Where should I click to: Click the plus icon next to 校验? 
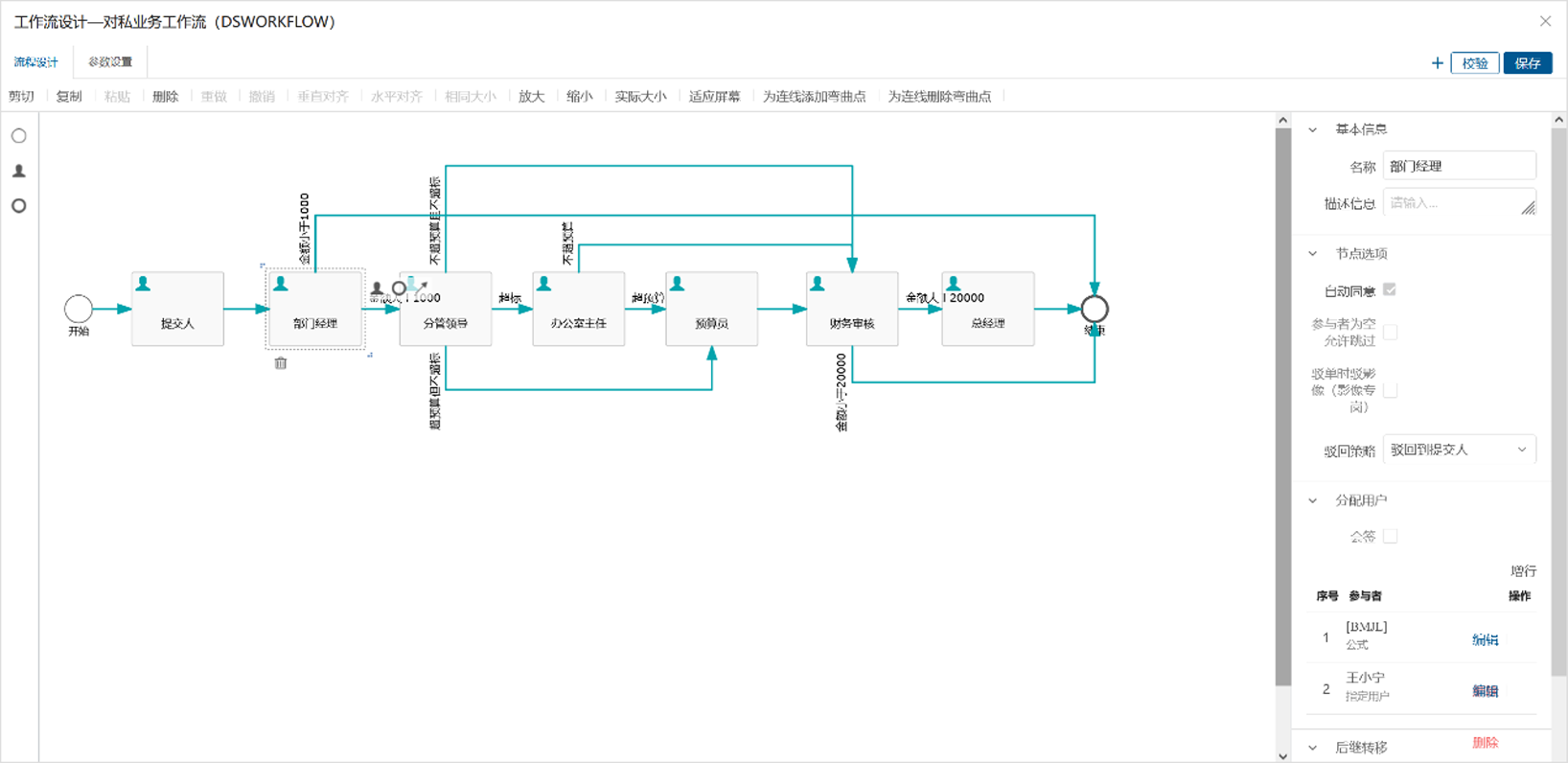1437,63
